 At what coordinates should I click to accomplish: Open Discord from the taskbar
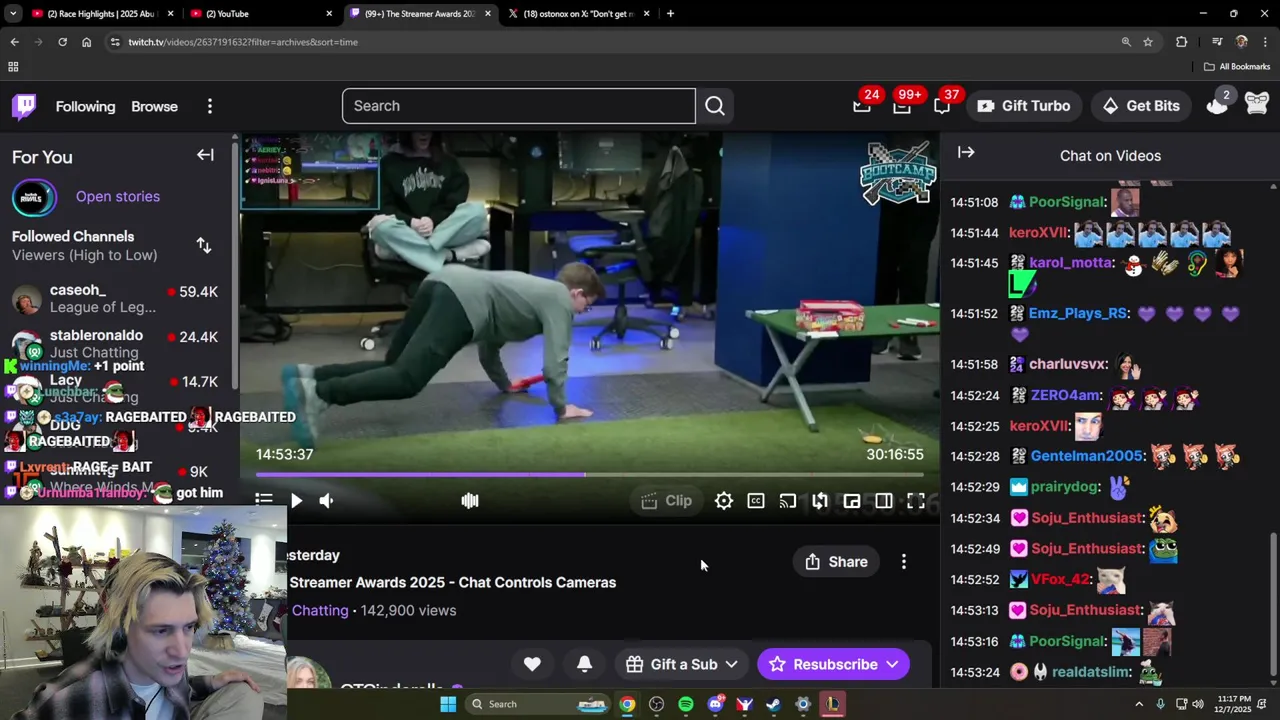(x=715, y=704)
